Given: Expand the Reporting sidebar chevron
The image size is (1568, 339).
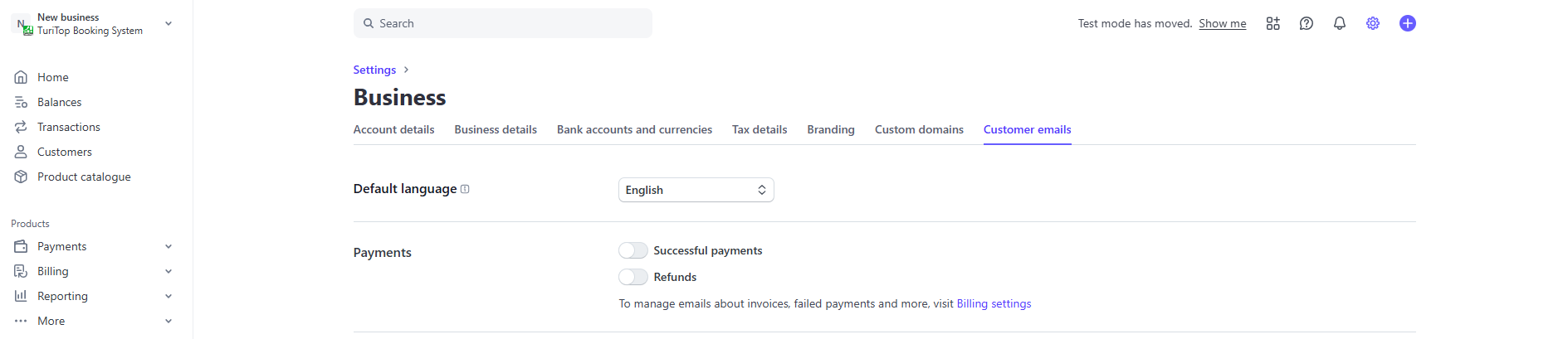Looking at the screenshot, I should pos(169,296).
